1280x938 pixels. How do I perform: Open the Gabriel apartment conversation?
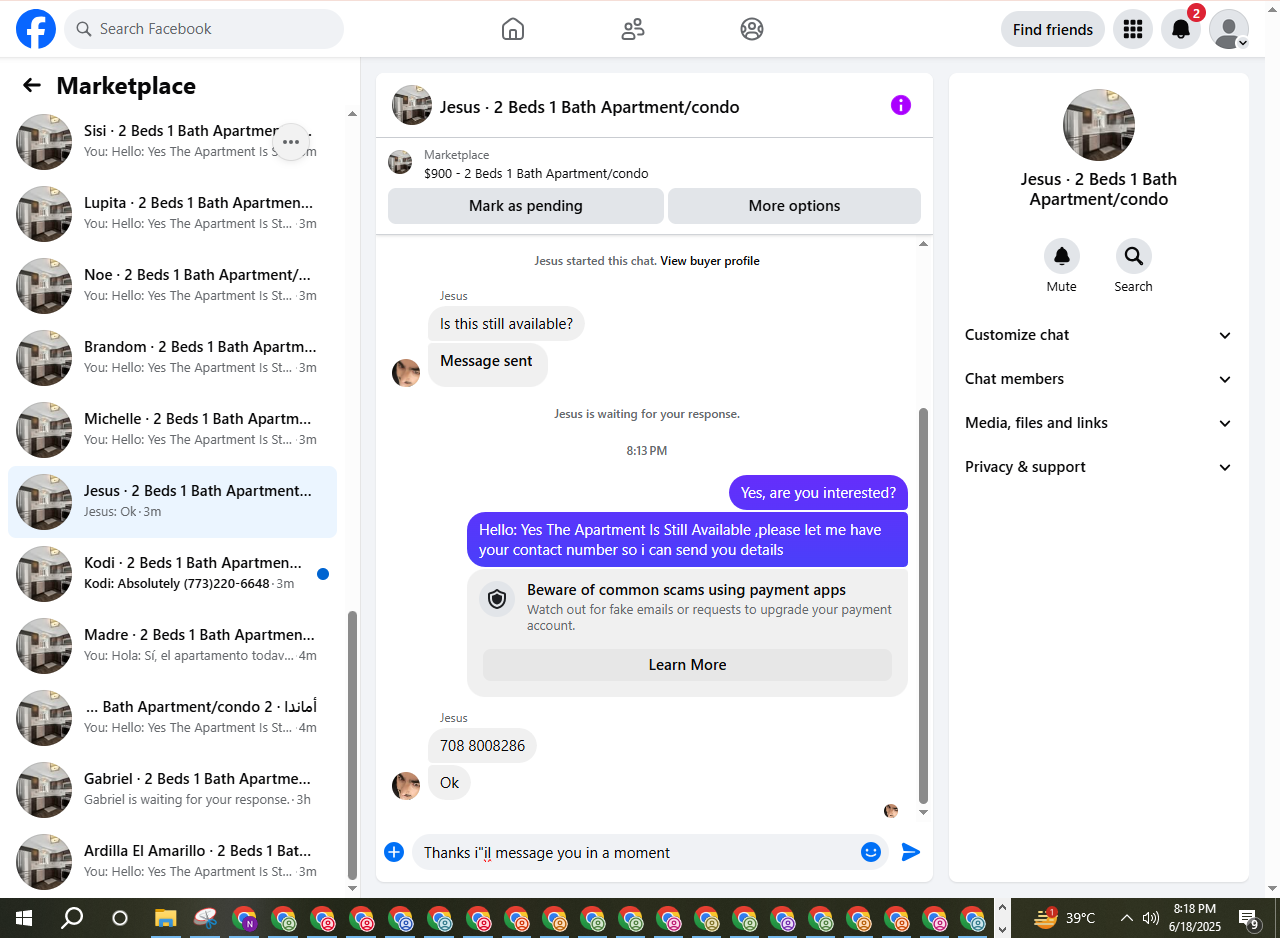pos(172,790)
